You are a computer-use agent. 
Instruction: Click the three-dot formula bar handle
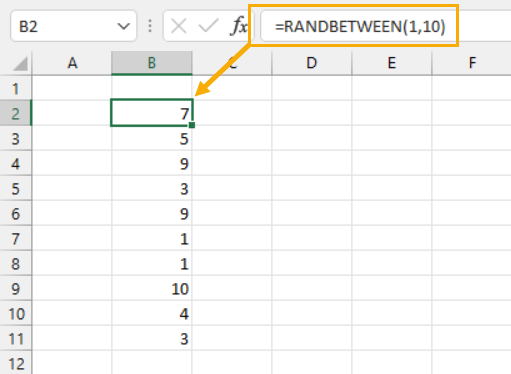click(x=150, y=26)
